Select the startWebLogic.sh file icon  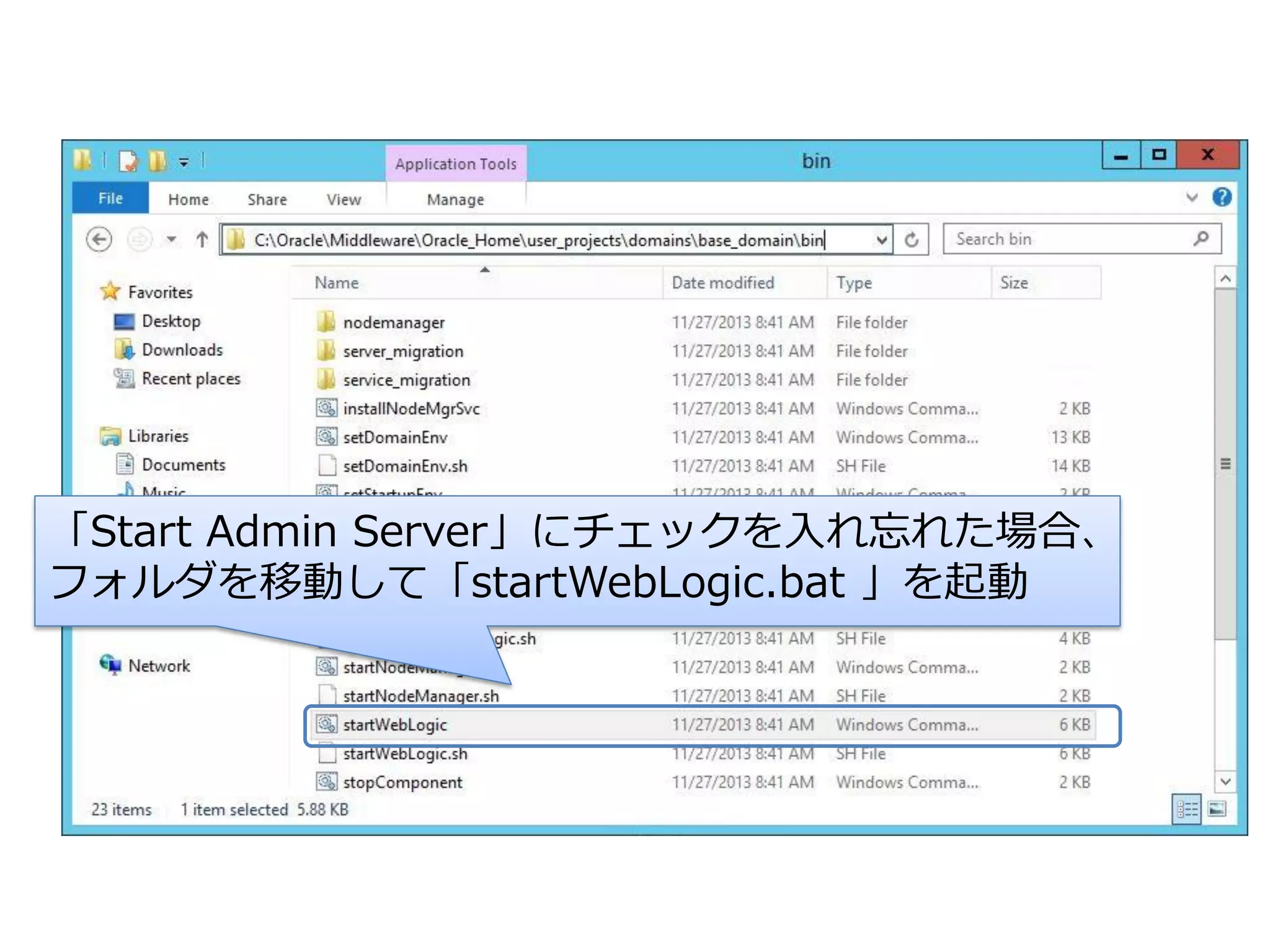(x=326, y=754)
